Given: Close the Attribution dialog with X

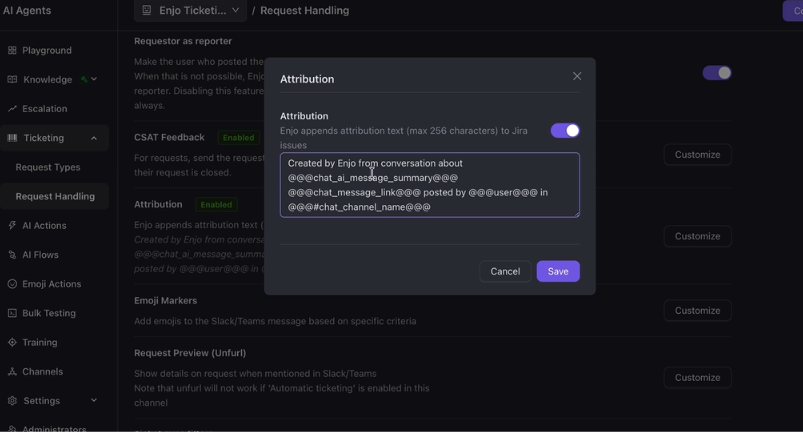Looking at the screenshot, I should pos(577,76).
